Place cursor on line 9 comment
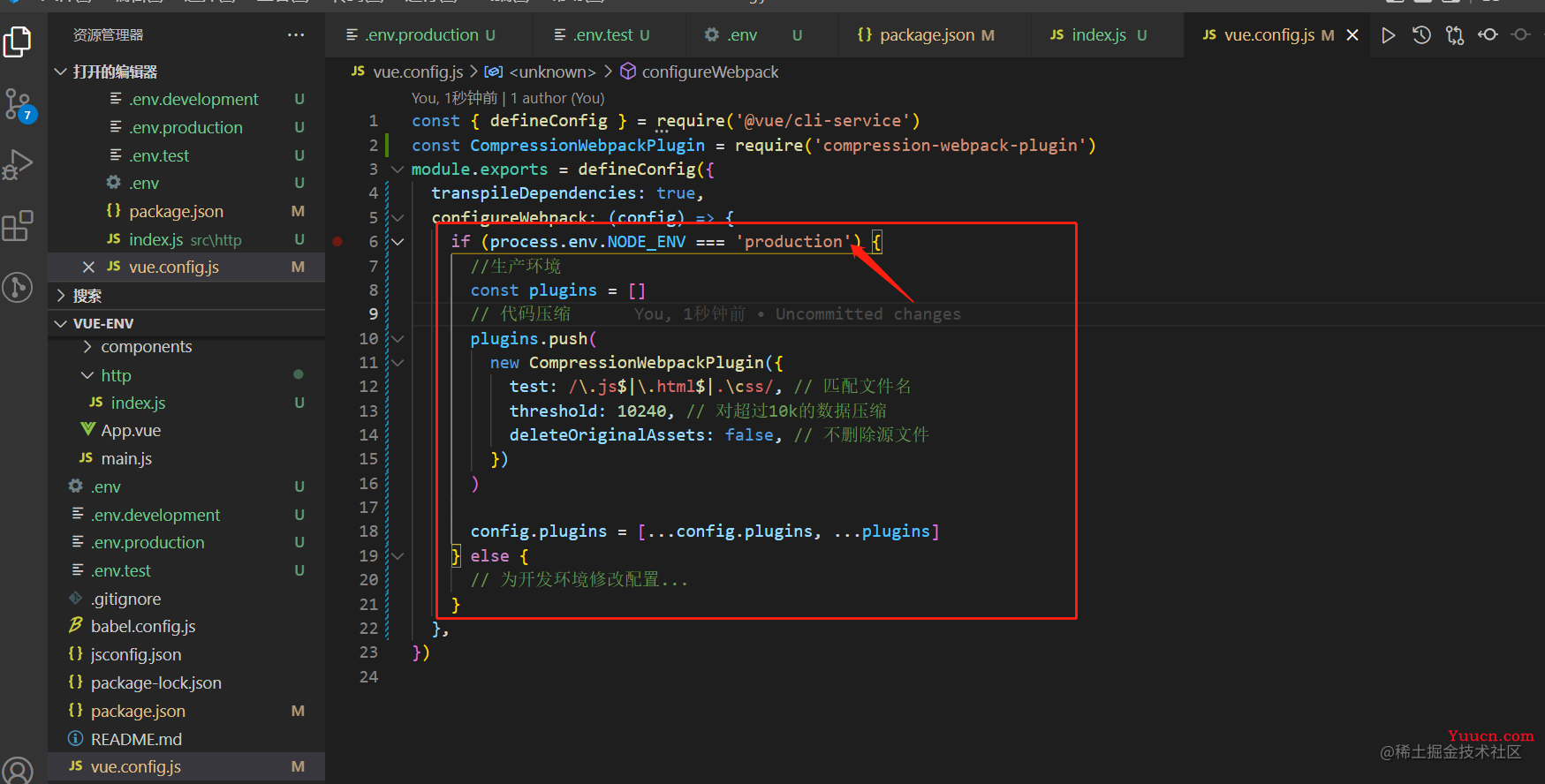The height and width of the screenshot is (784, 1545). click(521, 314)
